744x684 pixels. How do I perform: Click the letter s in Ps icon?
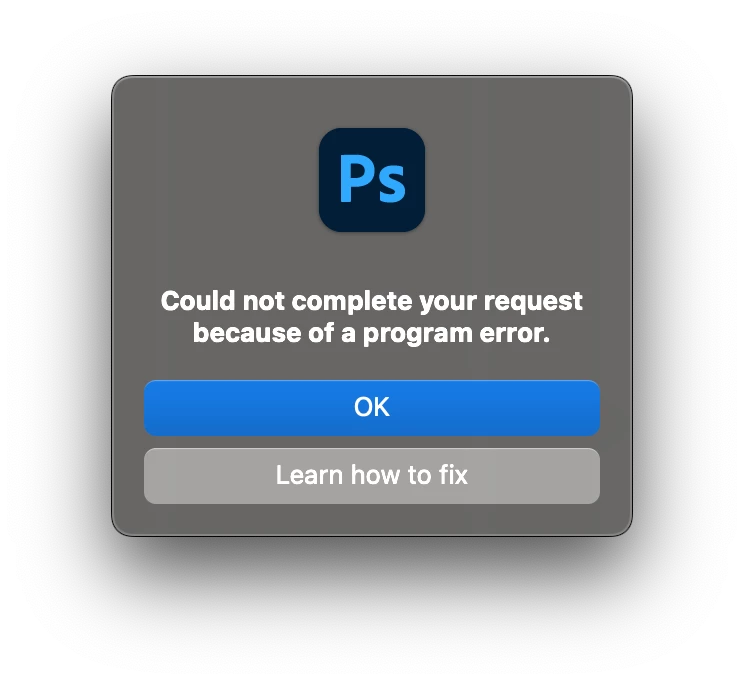pyautogui.click(x=391, y=185)
